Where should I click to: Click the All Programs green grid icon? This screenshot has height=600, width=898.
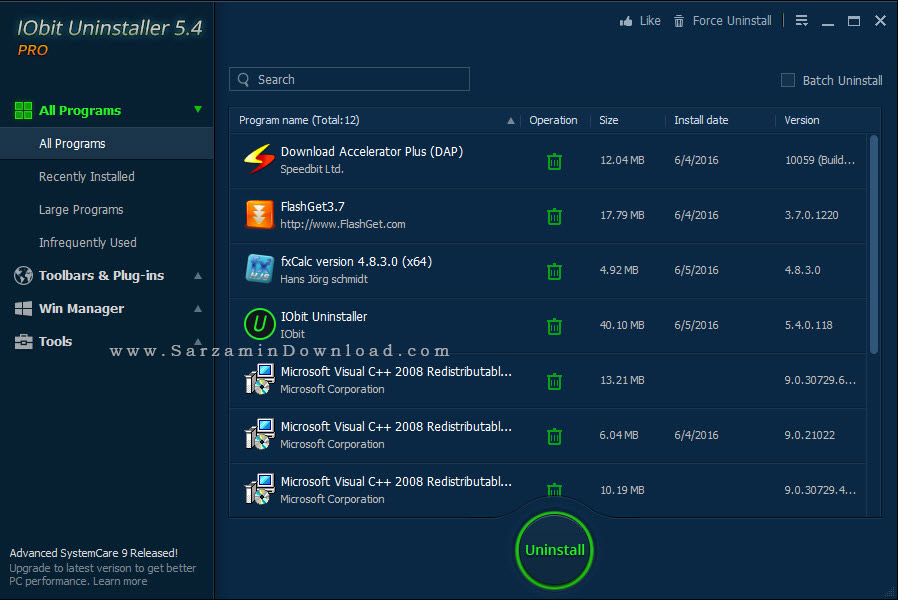click(x=23, y=110)
